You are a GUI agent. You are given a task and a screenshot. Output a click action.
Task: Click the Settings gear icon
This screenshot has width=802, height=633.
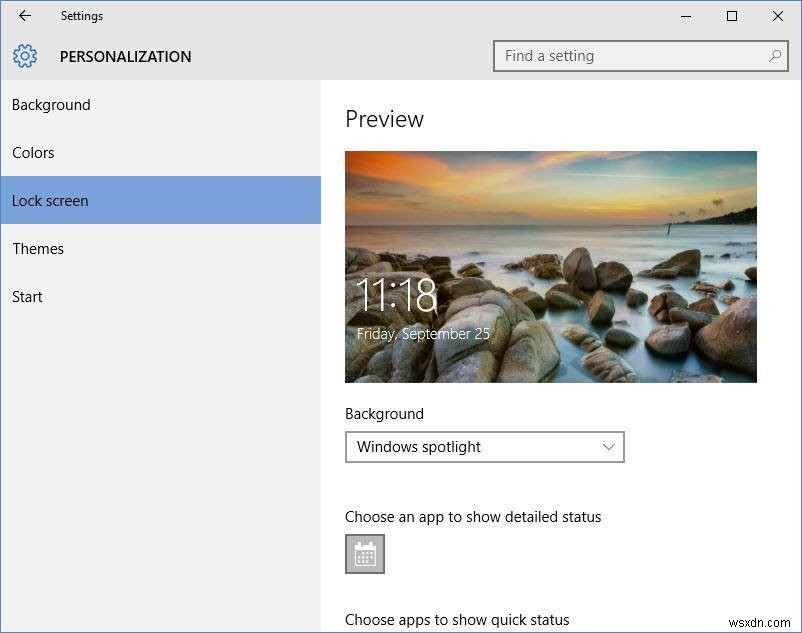(24, 56)
